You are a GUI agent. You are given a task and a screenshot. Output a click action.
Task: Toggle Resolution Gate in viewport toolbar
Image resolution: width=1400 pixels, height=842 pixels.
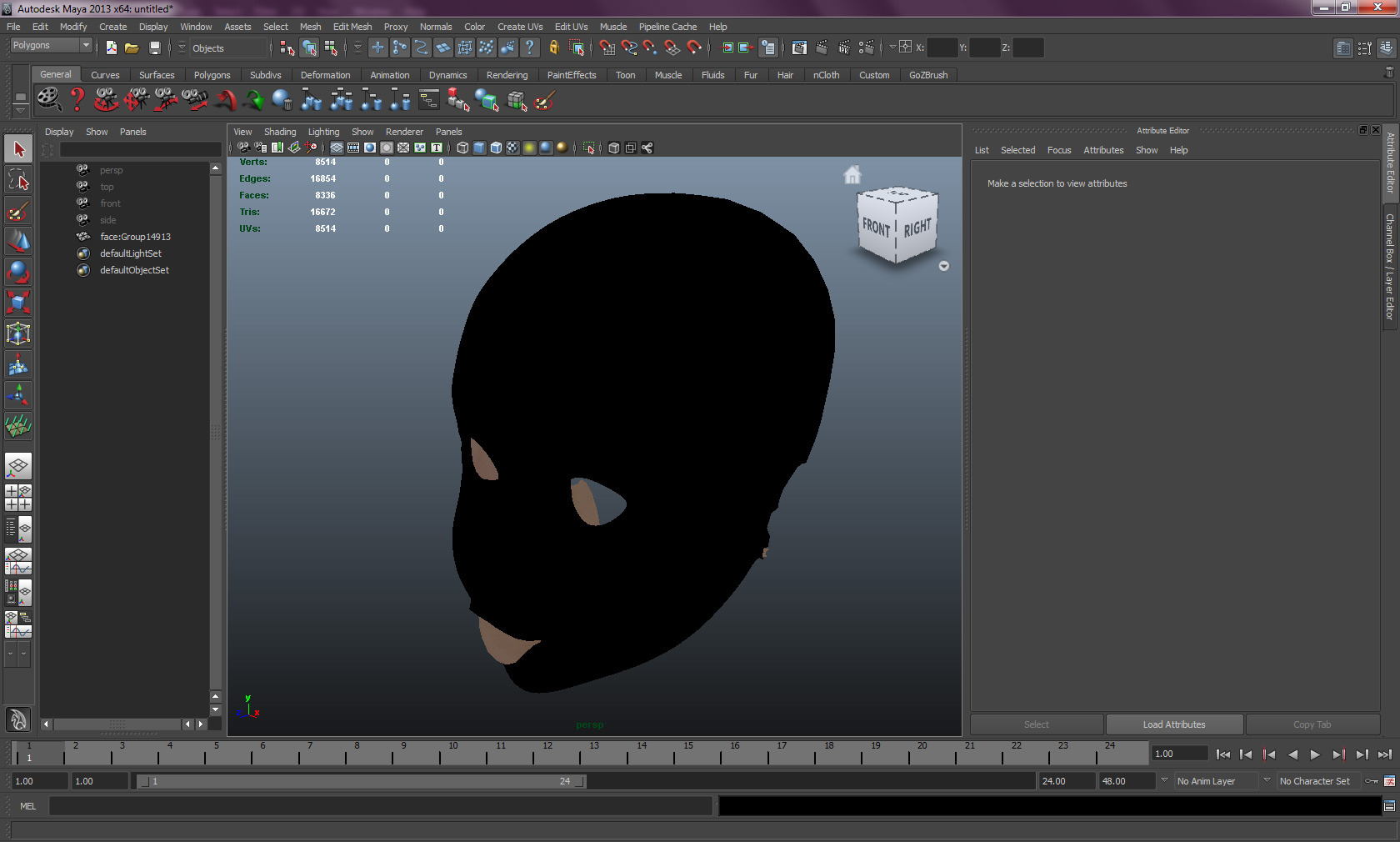pyautogui.click(x=370, y=148)
